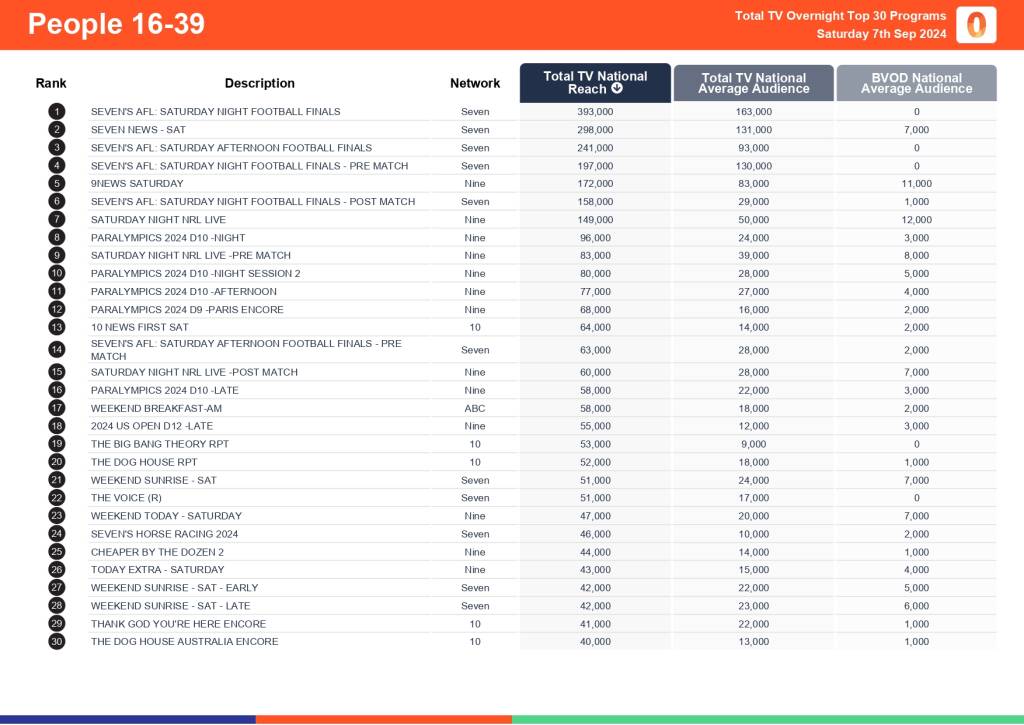
Task: Click the 149,000 reach value
Action: coord(595,219)
